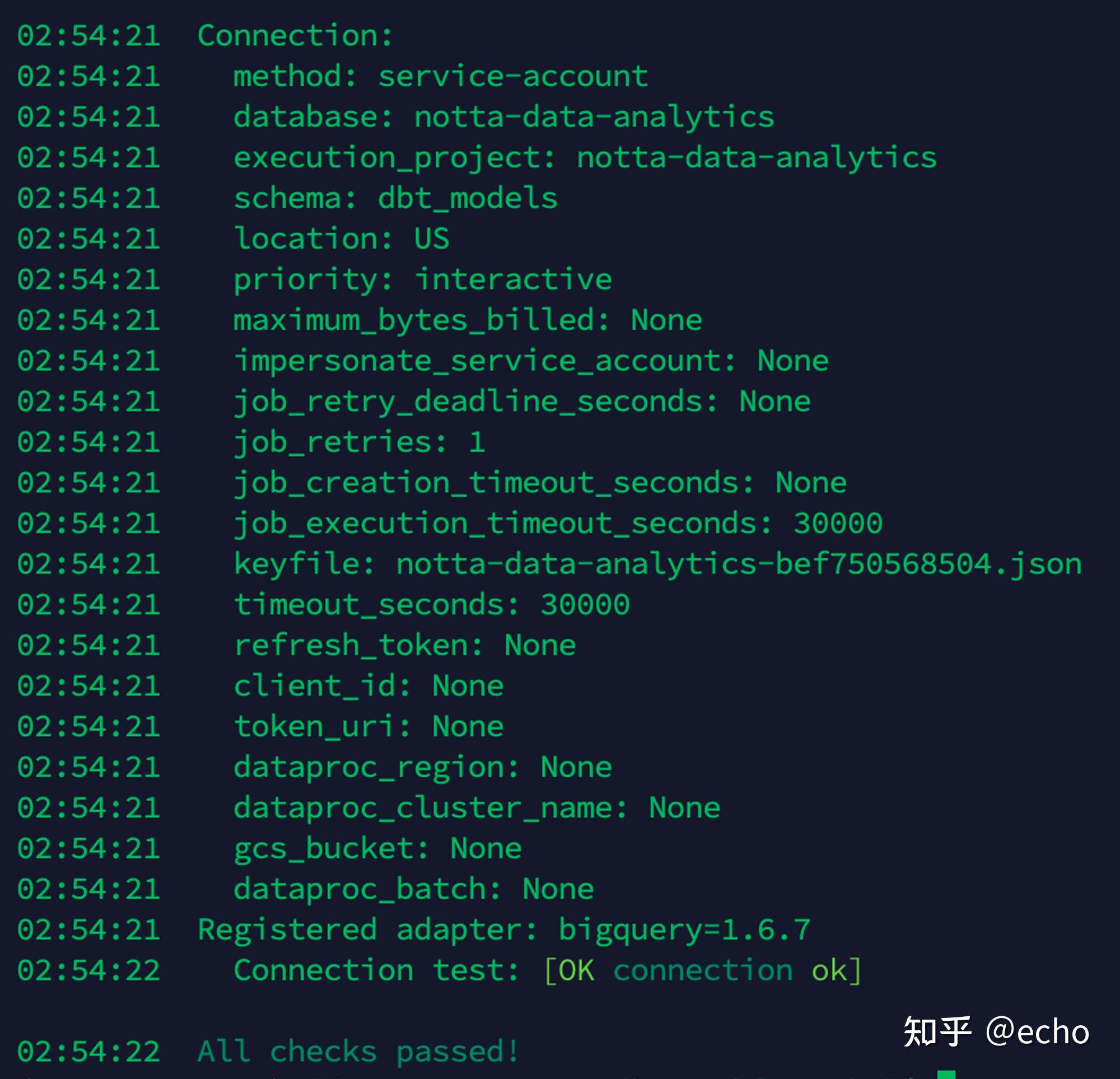
Task: Click the 知乎 @echo watermark
Action: [x=996, y=1031]
